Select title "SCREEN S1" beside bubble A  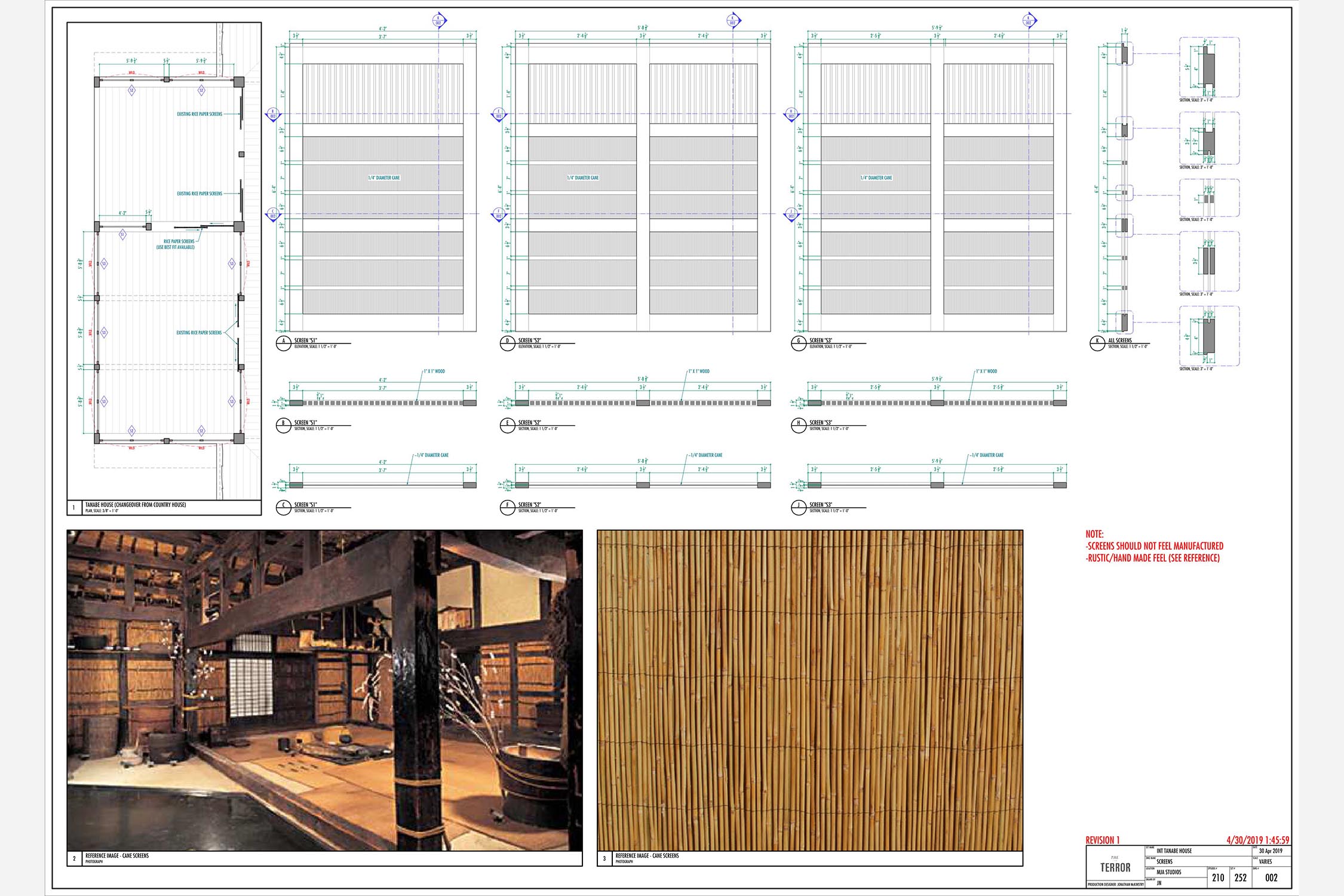(306, 340)
